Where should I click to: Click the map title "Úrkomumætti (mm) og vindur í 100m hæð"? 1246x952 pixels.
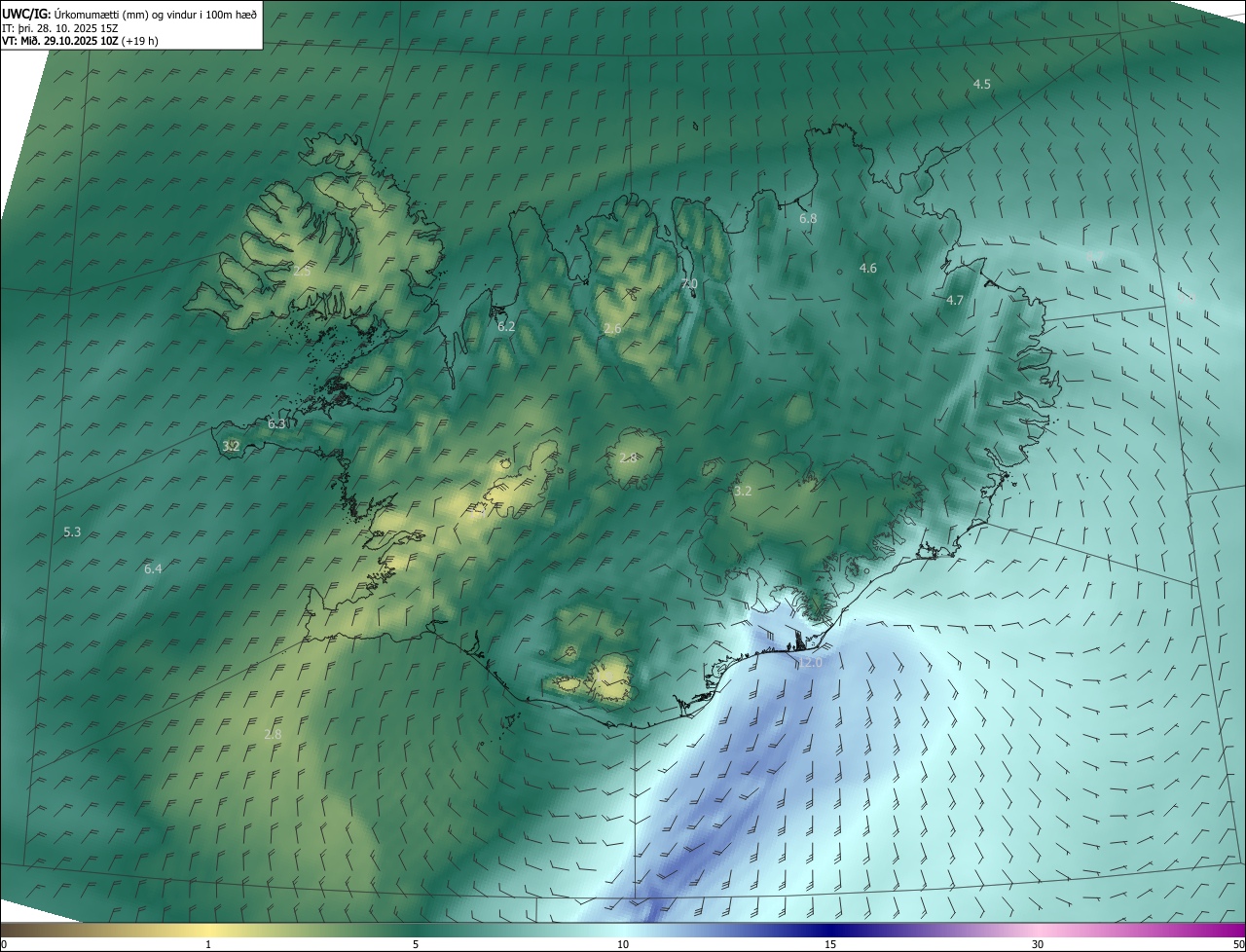(x=156, y=13)
